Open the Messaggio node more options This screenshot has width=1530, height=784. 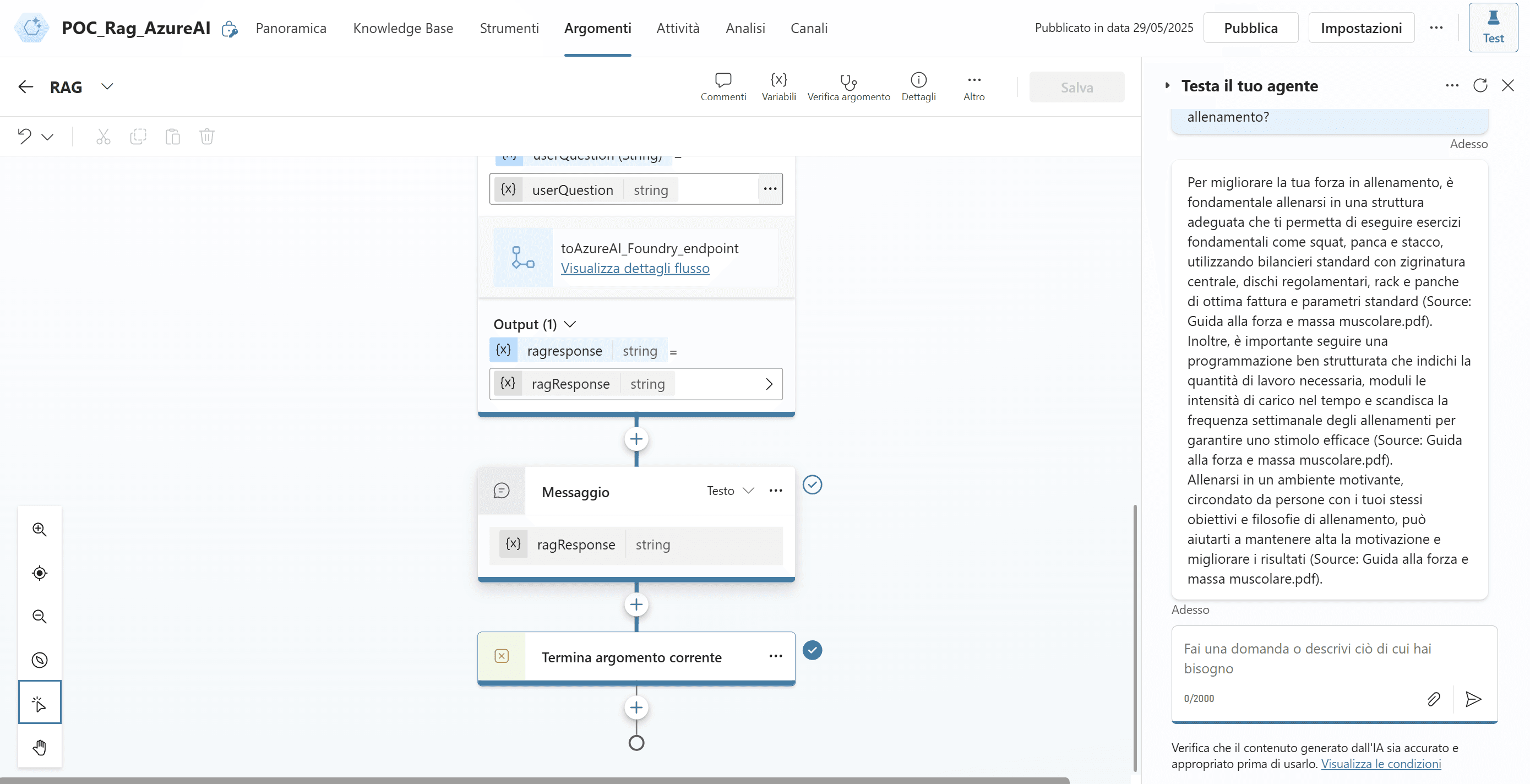point(776,490)
